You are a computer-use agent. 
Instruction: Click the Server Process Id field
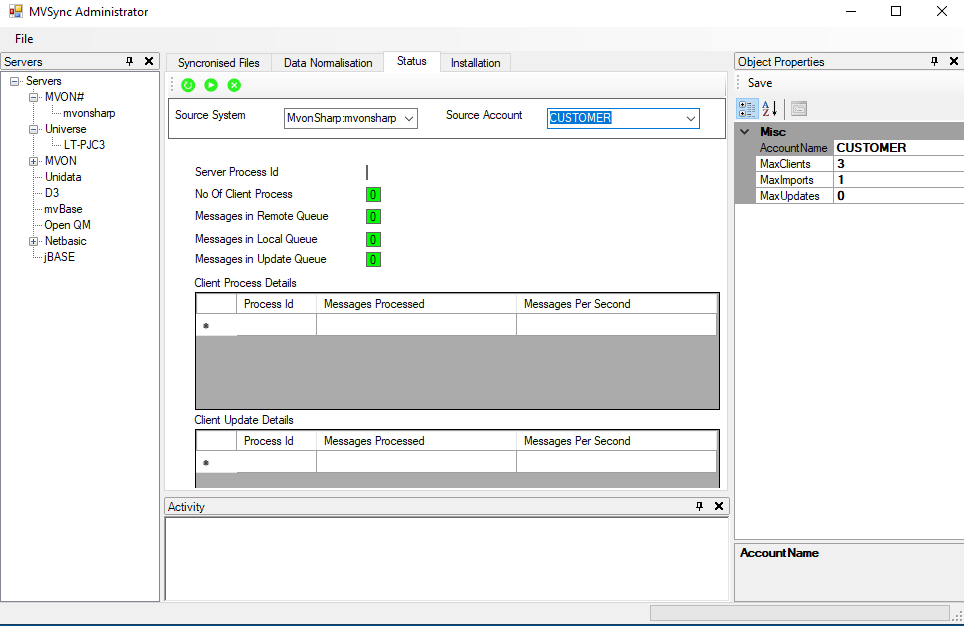[x=368, y=172]
